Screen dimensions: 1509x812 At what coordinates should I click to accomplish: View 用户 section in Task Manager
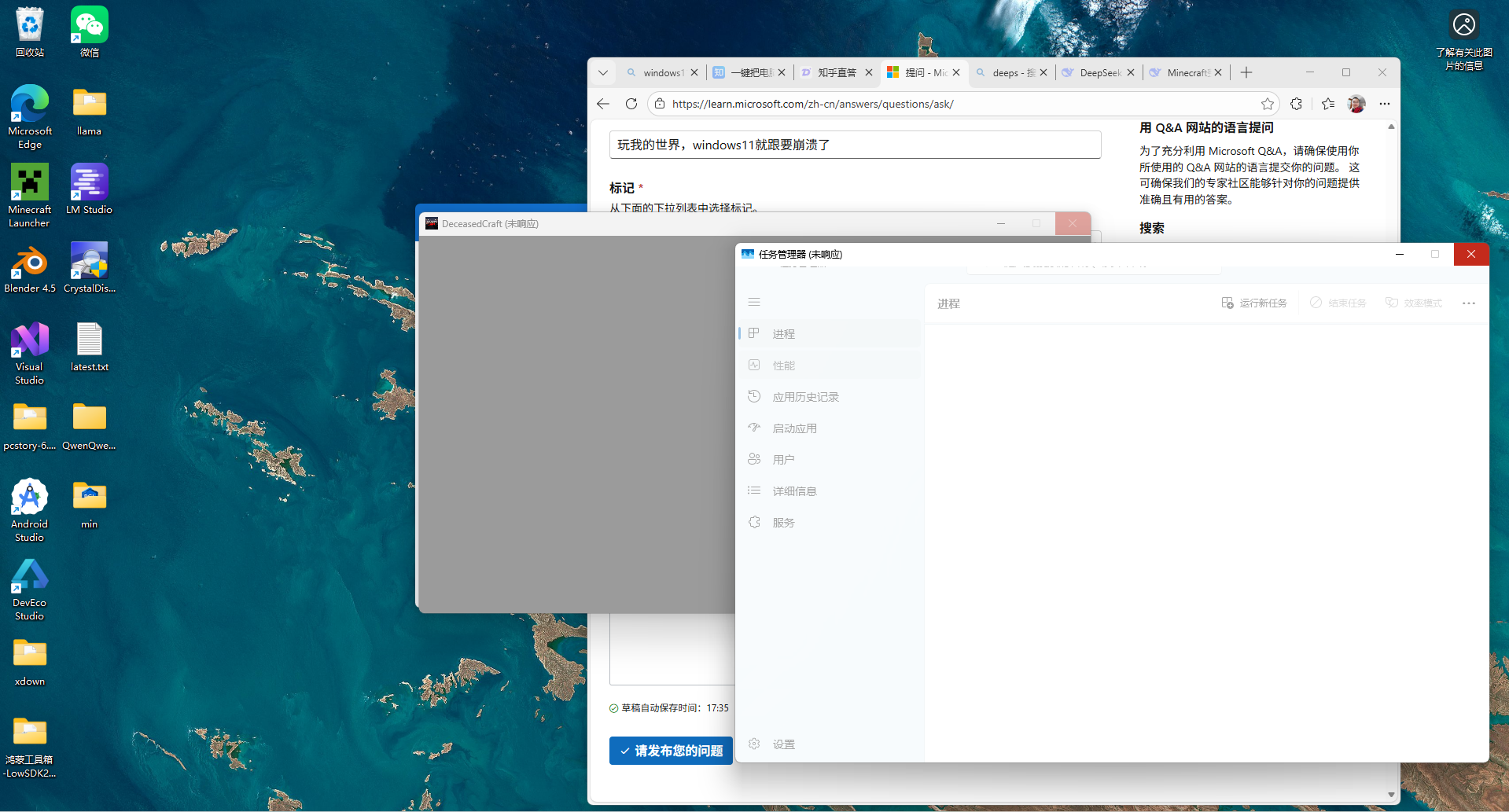783,459
